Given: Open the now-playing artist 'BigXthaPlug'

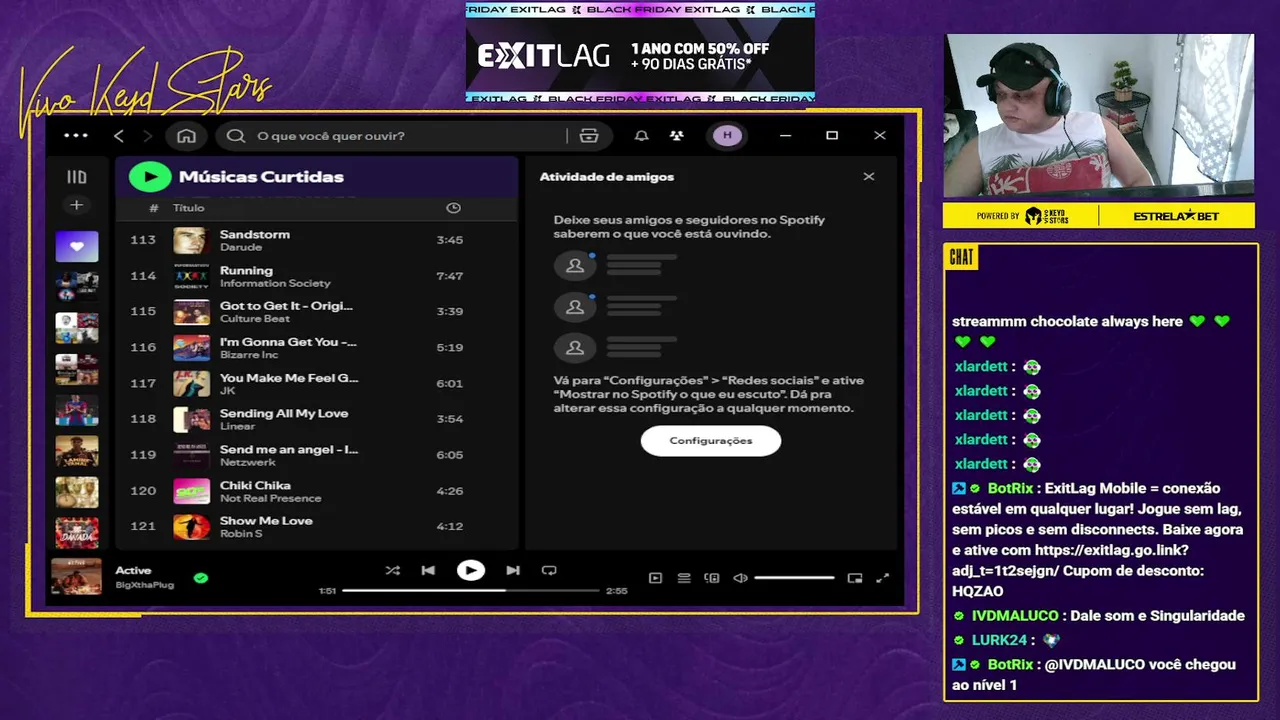Looking at the screenshot, I should (x=144, y=584).
